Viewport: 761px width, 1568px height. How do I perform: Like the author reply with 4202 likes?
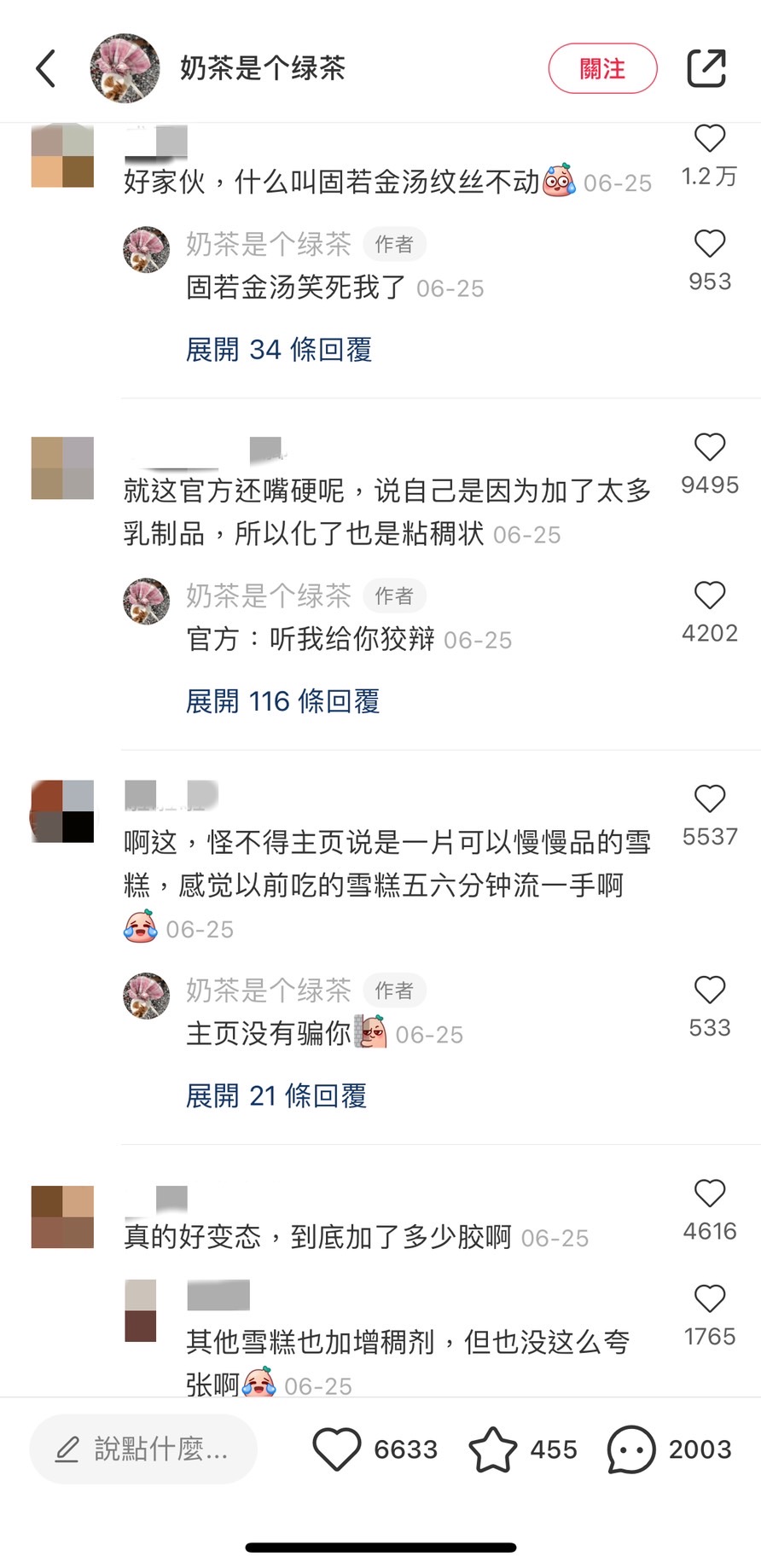710,595
